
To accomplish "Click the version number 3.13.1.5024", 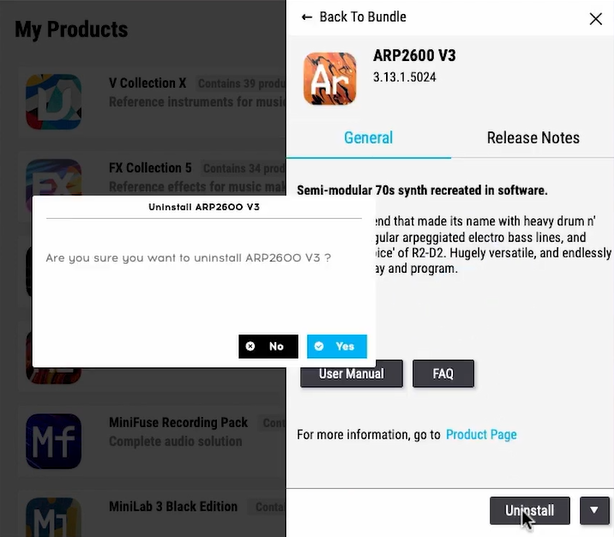I will coord(405,77).
